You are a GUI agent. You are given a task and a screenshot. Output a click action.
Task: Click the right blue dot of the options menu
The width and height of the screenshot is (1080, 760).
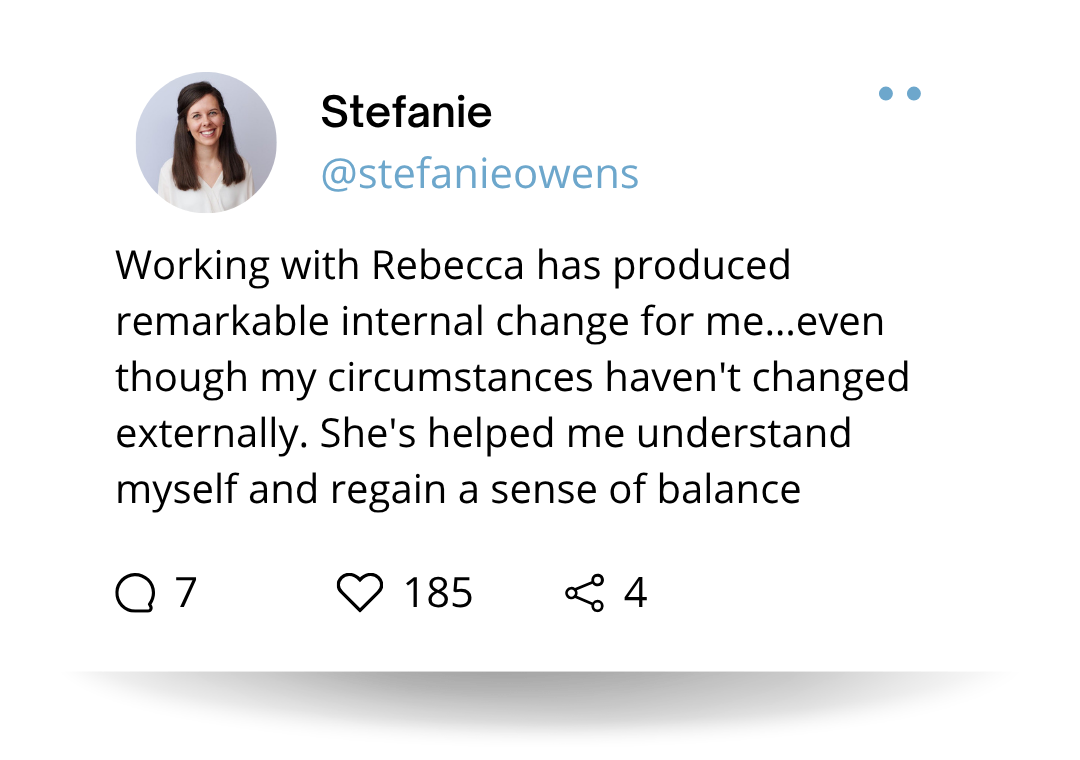(913, 94)
